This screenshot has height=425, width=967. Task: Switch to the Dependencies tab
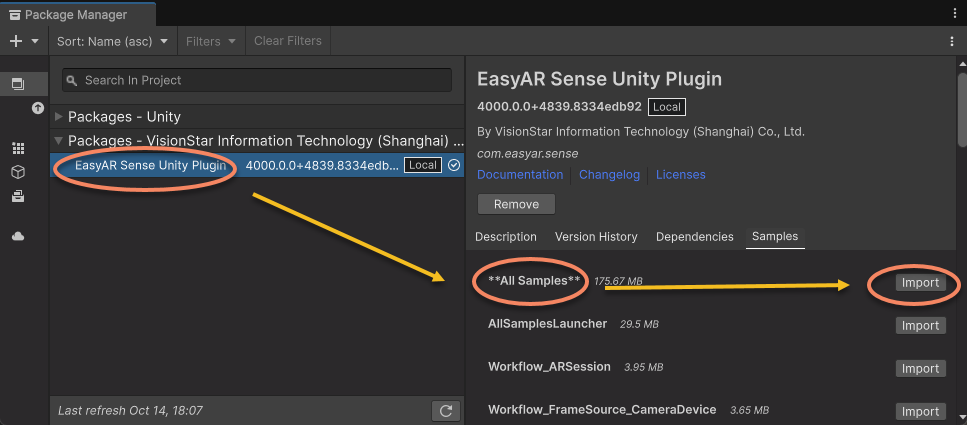coord(694,237)
